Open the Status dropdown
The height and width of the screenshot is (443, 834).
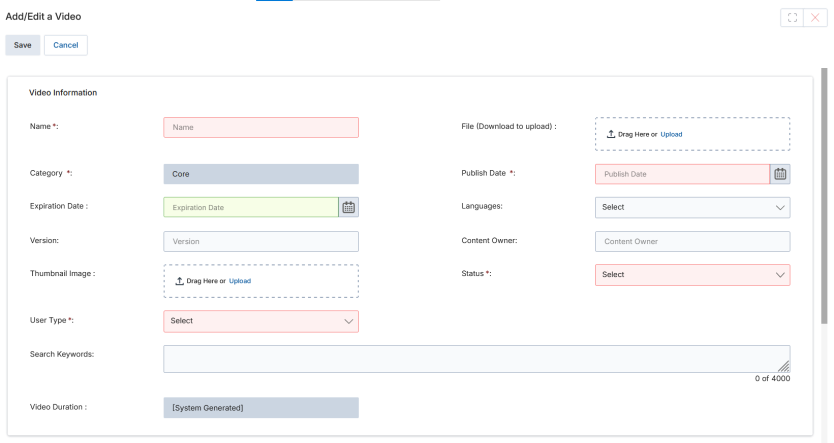pyautogui.click(x=693, y=275)
